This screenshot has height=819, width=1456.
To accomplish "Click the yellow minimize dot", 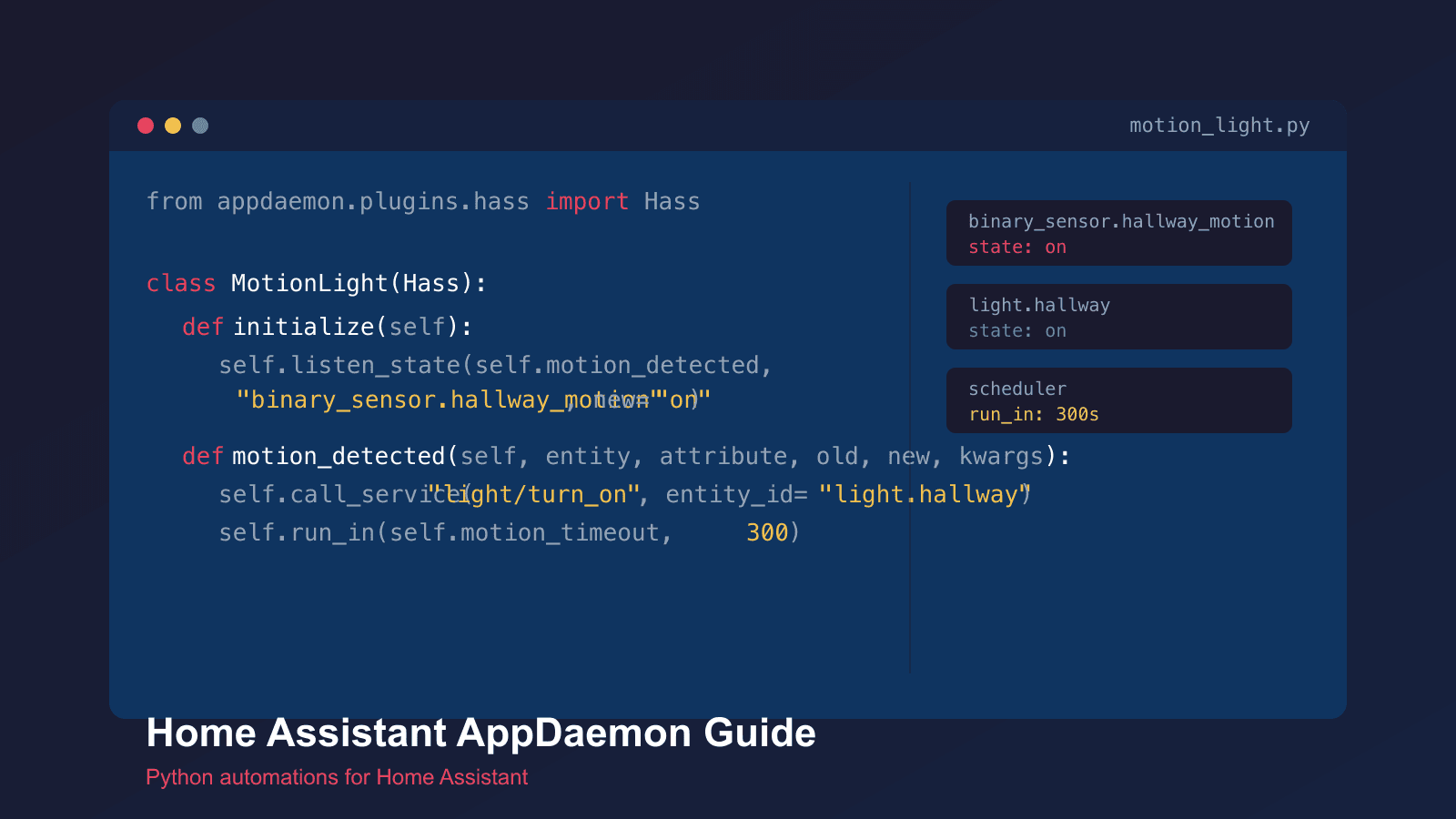I will (x=173, y=126).
